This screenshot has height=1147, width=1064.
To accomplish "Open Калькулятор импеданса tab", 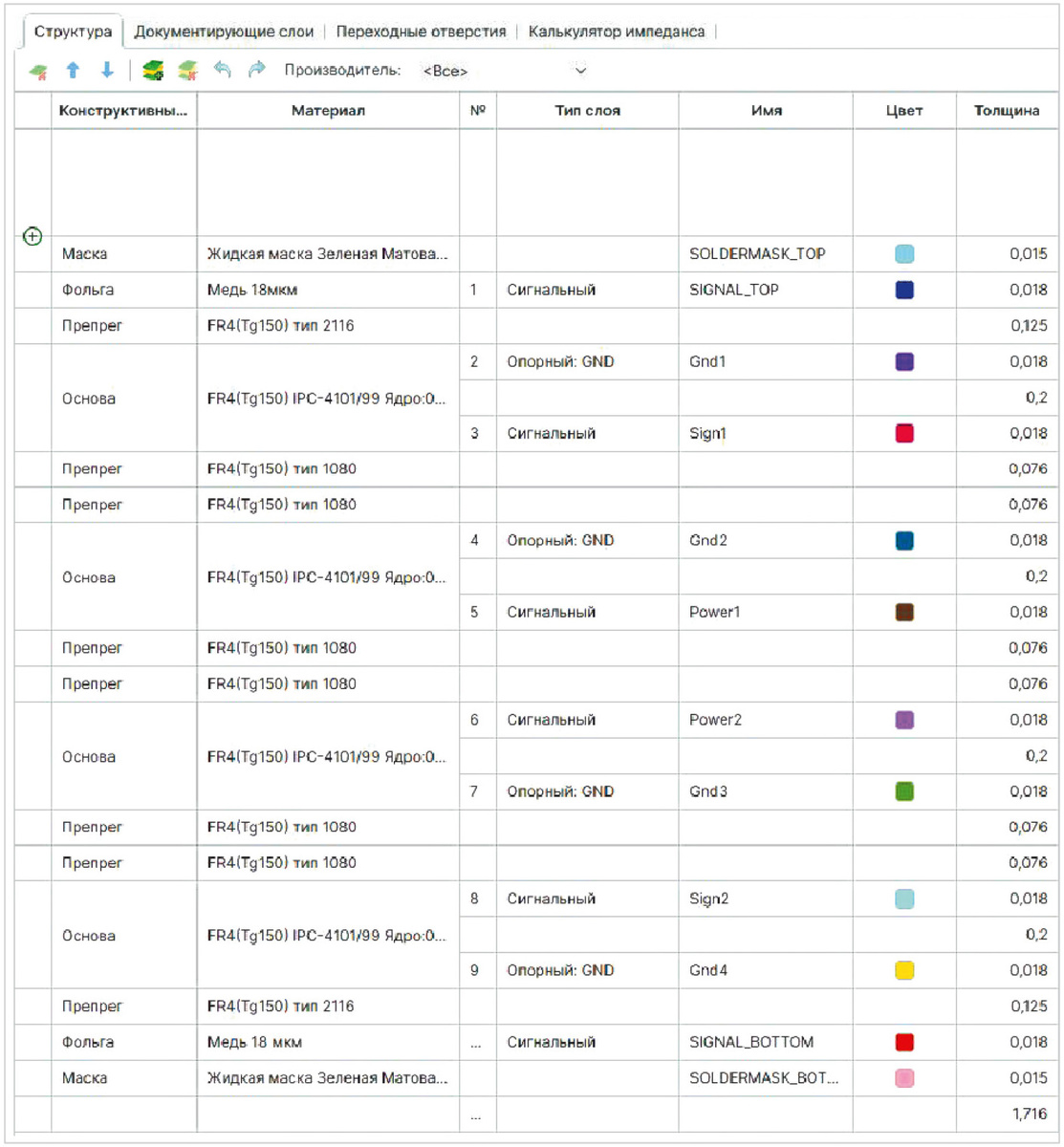I will click(x=617, y=32).
